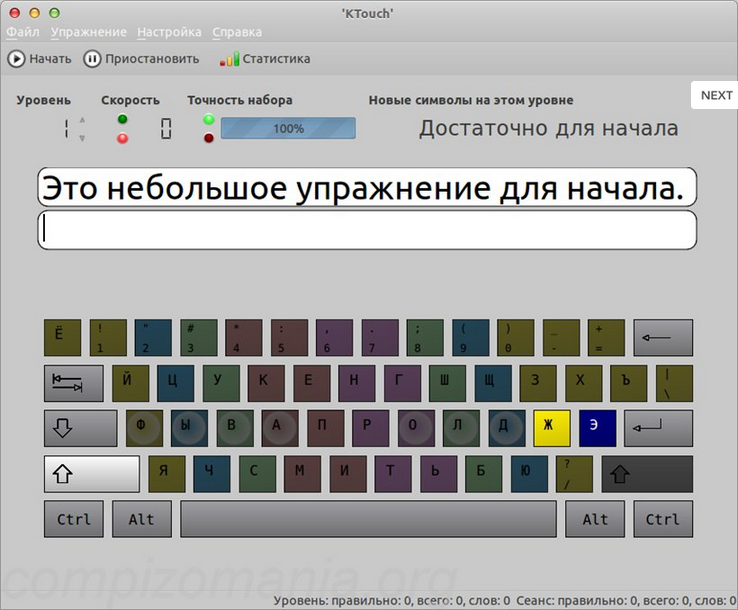
Task: Click the number 3 hash key
Action: point(199,337)
